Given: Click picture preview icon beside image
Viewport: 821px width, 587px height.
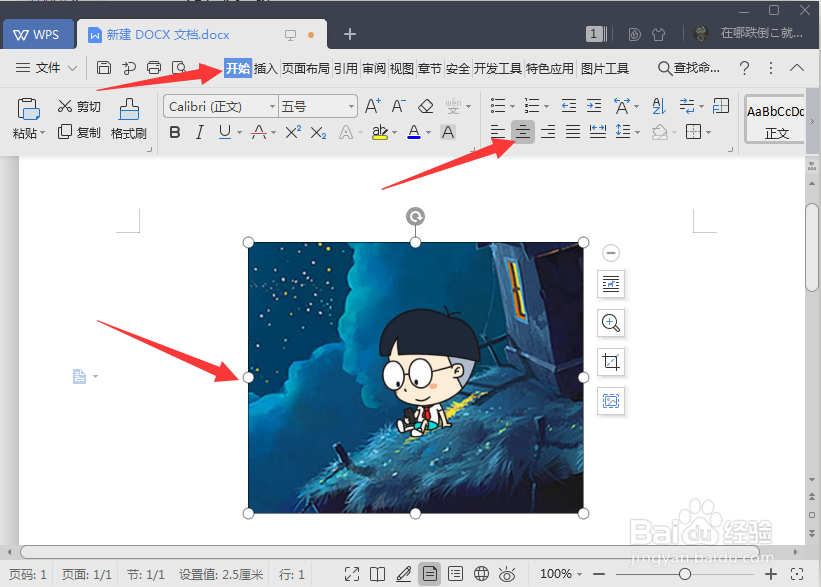Looking at the screenshot, I should point(611,401).
